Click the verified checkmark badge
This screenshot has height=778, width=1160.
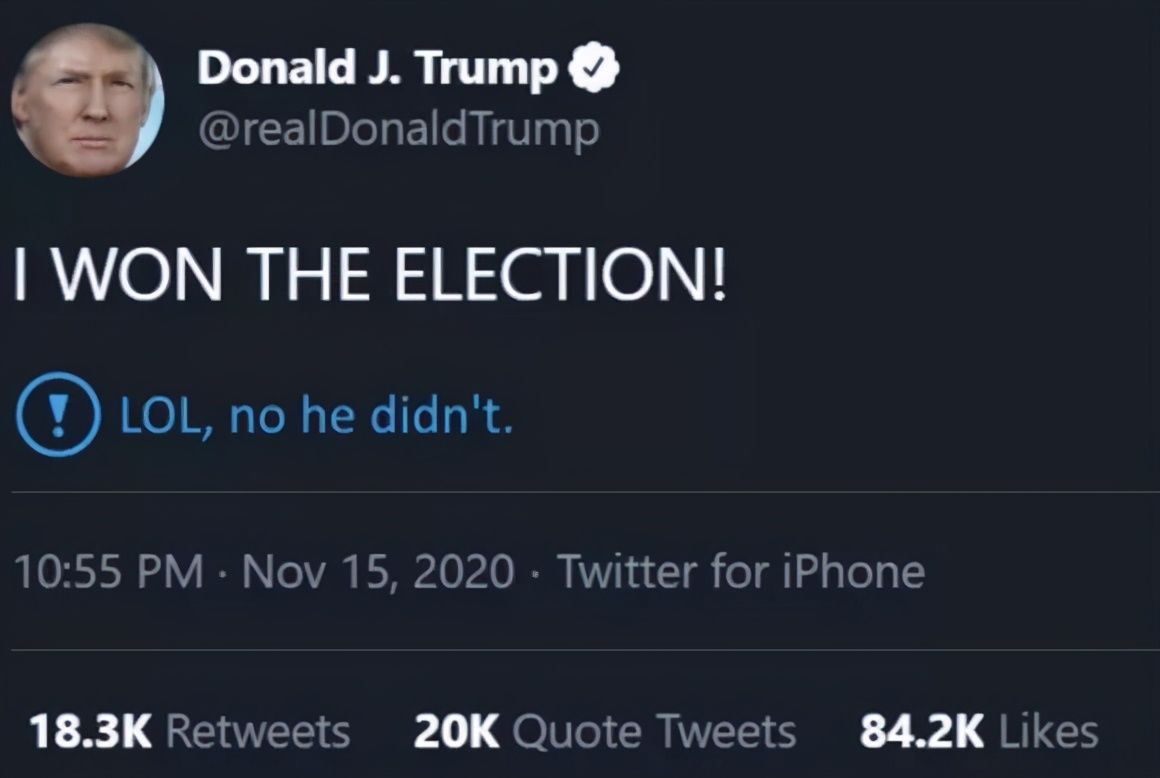595,69
